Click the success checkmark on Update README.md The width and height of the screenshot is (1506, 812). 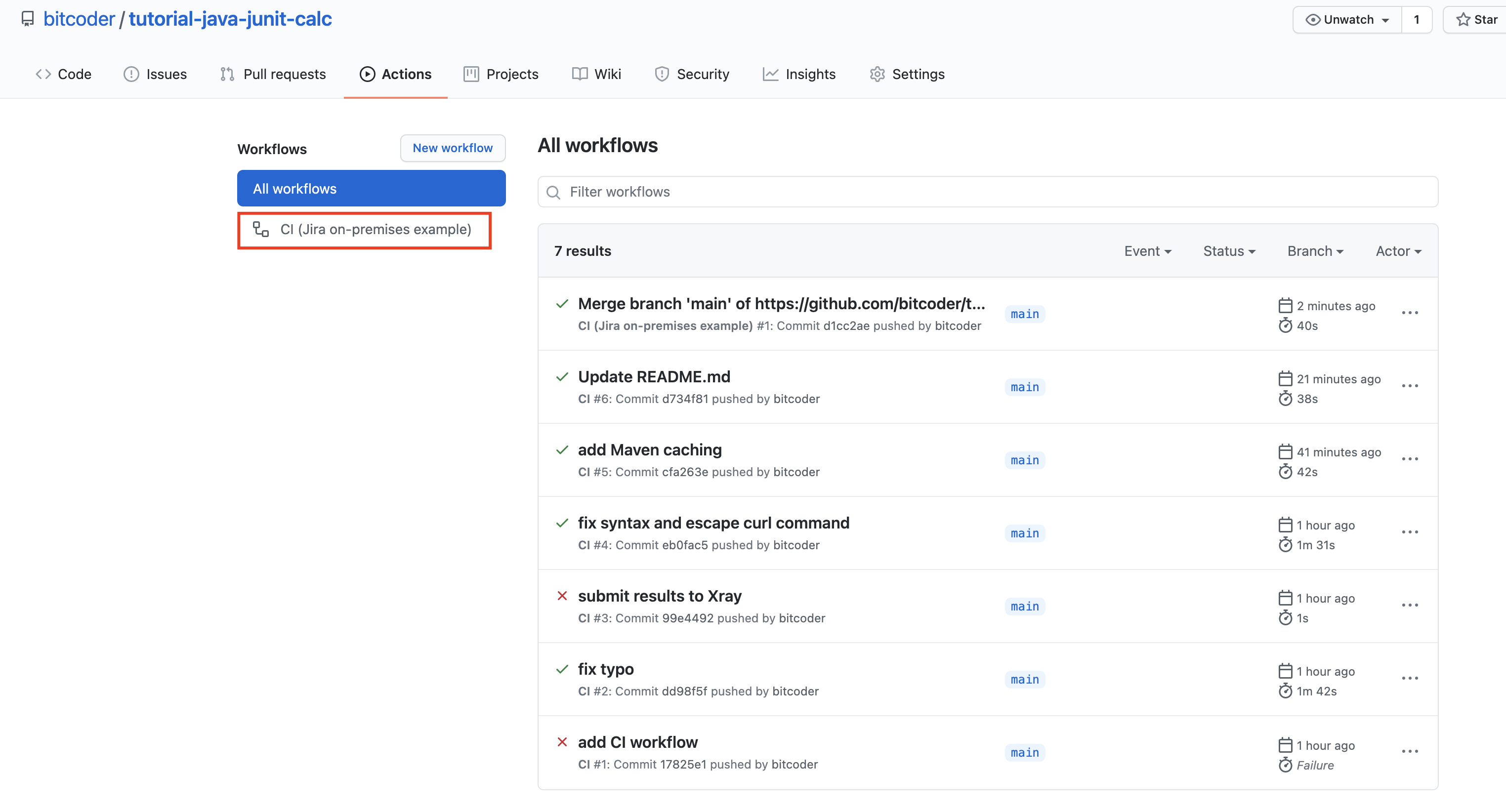click(x=562, y=376)
